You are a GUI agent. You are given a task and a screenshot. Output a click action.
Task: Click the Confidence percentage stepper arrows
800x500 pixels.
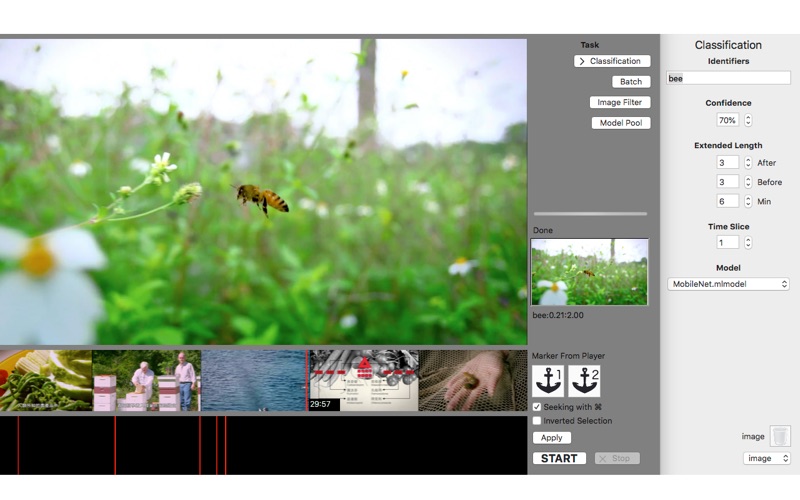(x=748, y=120)
